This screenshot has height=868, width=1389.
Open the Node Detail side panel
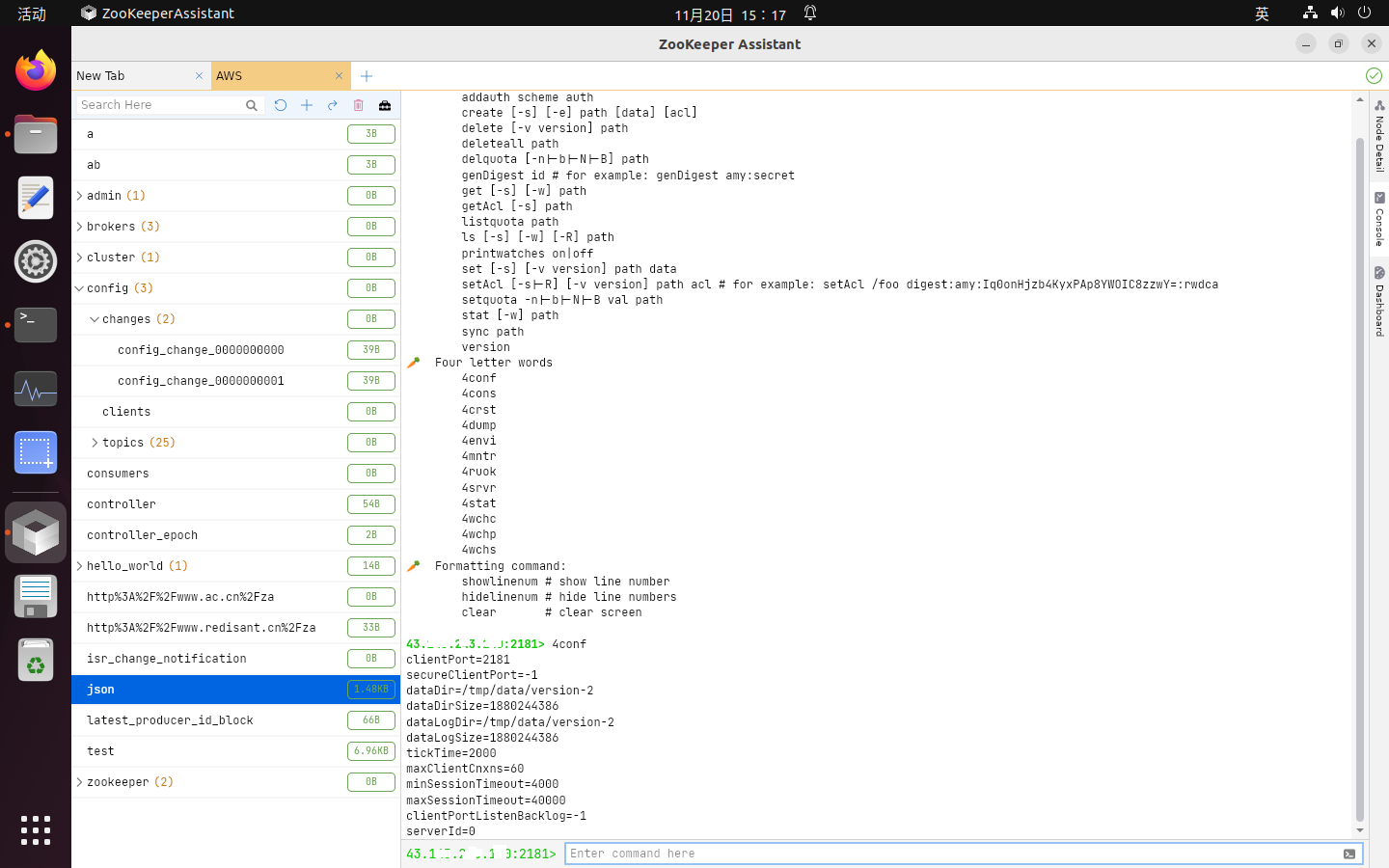click(1379, 136)
